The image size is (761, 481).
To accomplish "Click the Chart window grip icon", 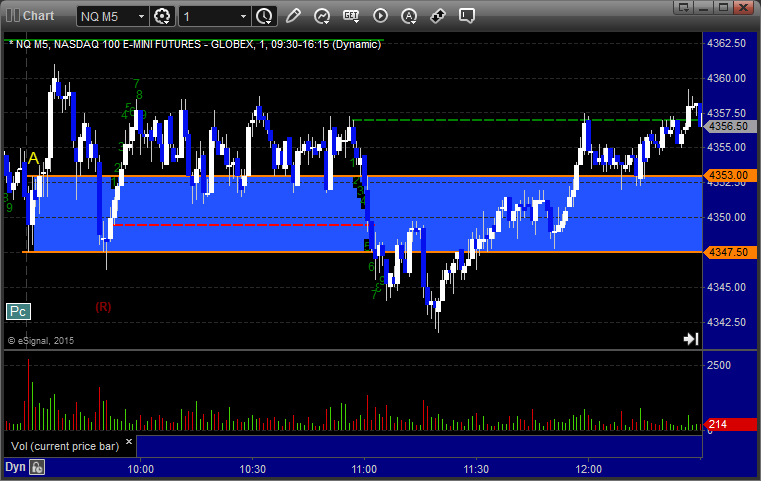I will point(13,16).
